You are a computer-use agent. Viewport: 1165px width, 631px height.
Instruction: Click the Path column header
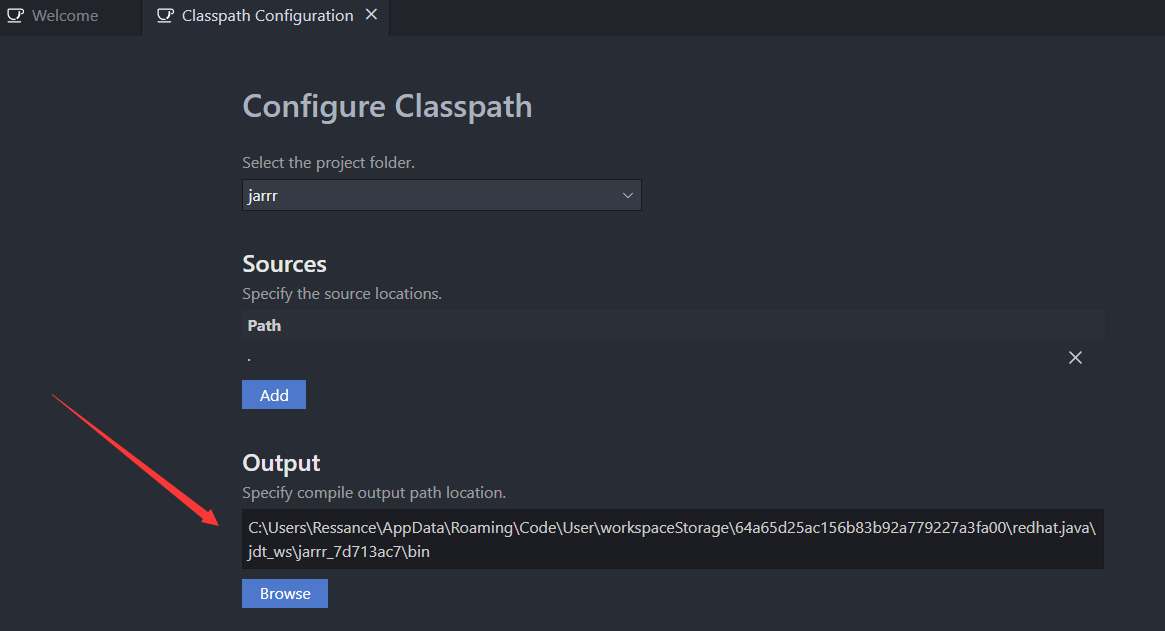tap(263, 325)
